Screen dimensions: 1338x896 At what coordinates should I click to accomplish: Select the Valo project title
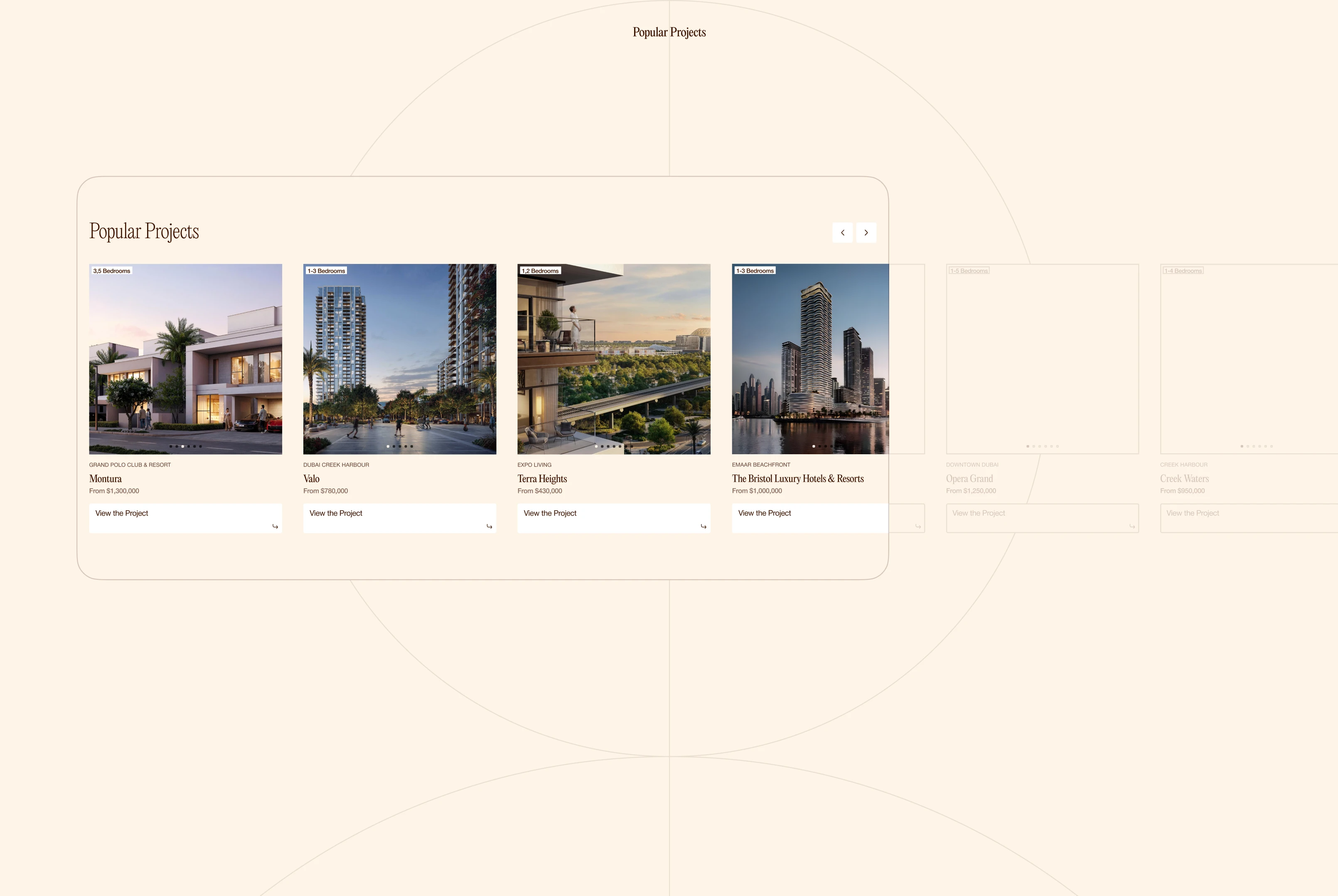point(311,479)
